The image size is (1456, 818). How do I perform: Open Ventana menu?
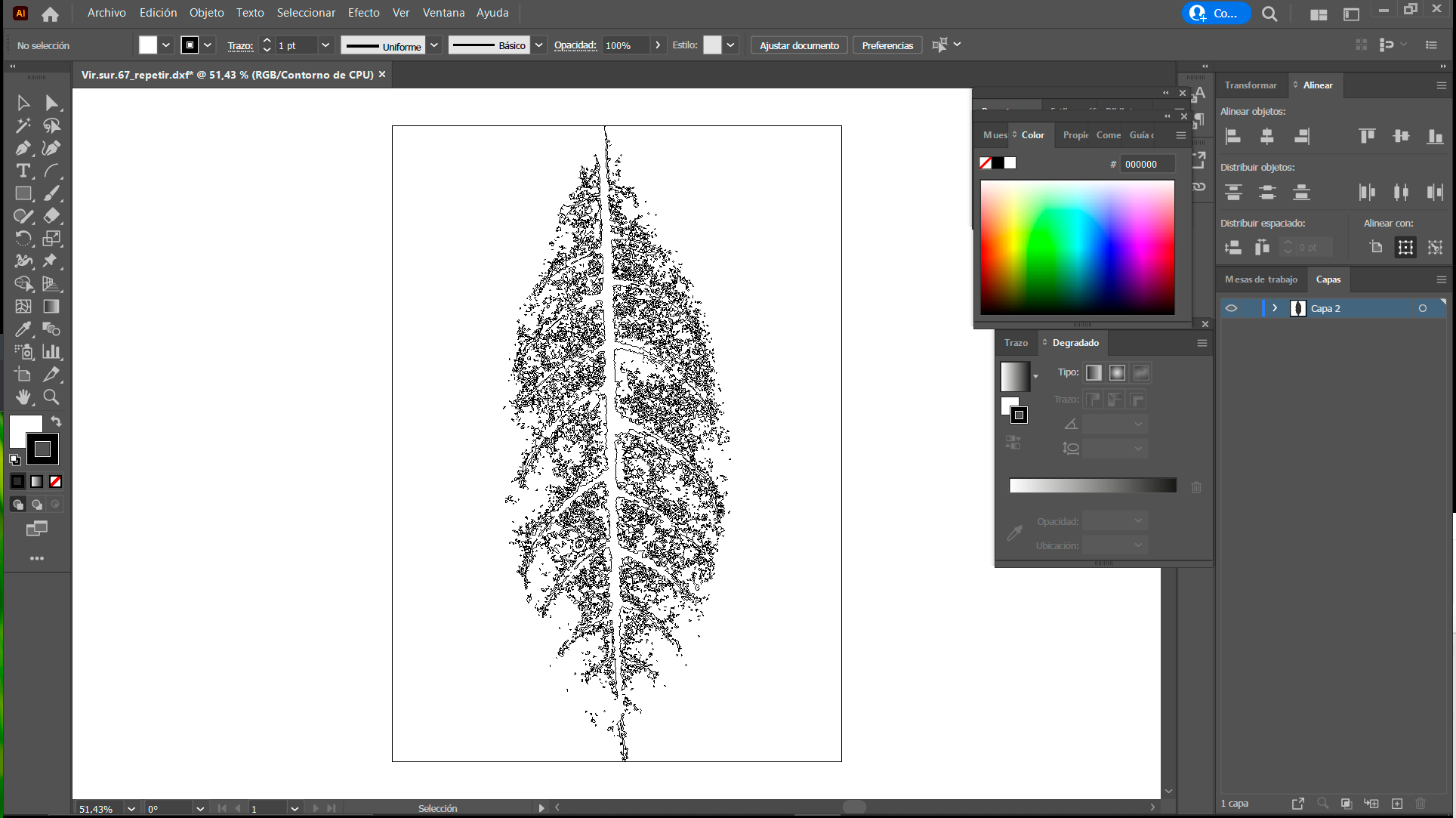point(443,13)
